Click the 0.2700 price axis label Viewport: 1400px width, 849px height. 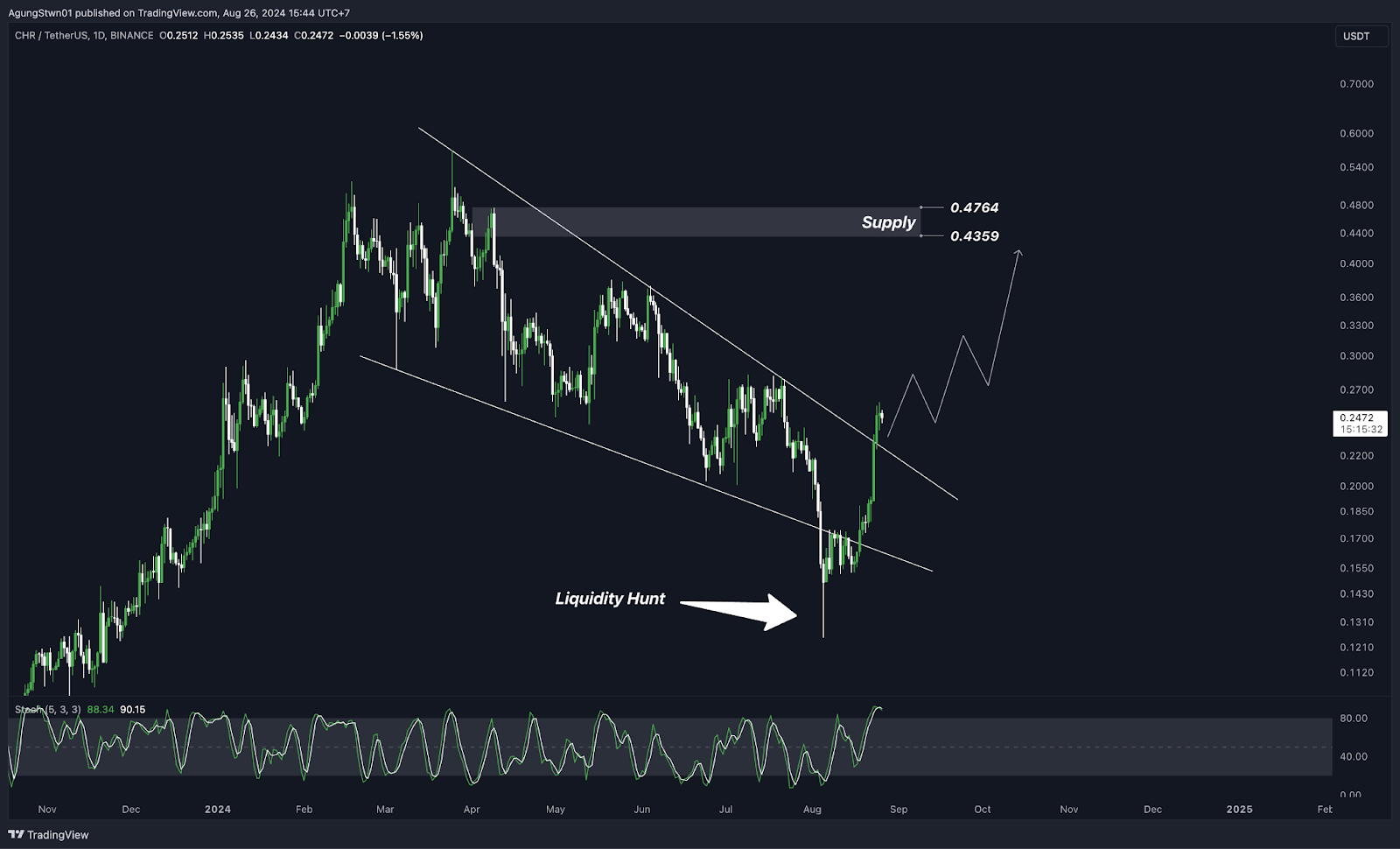click(x=1356, y=390)
